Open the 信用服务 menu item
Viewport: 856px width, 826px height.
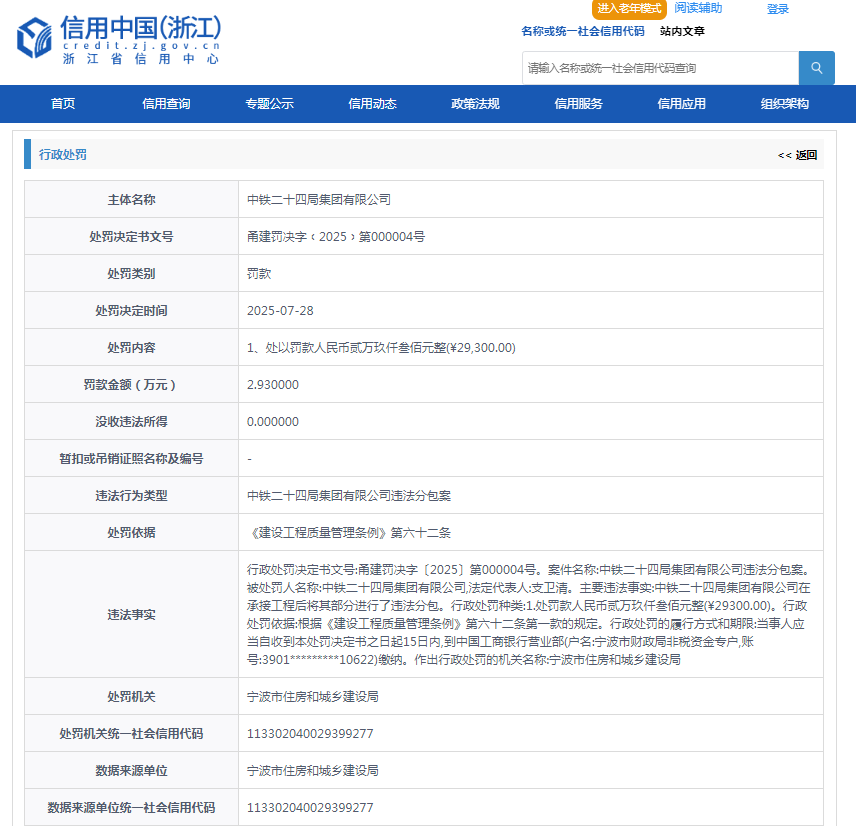[x=578, y=104]
